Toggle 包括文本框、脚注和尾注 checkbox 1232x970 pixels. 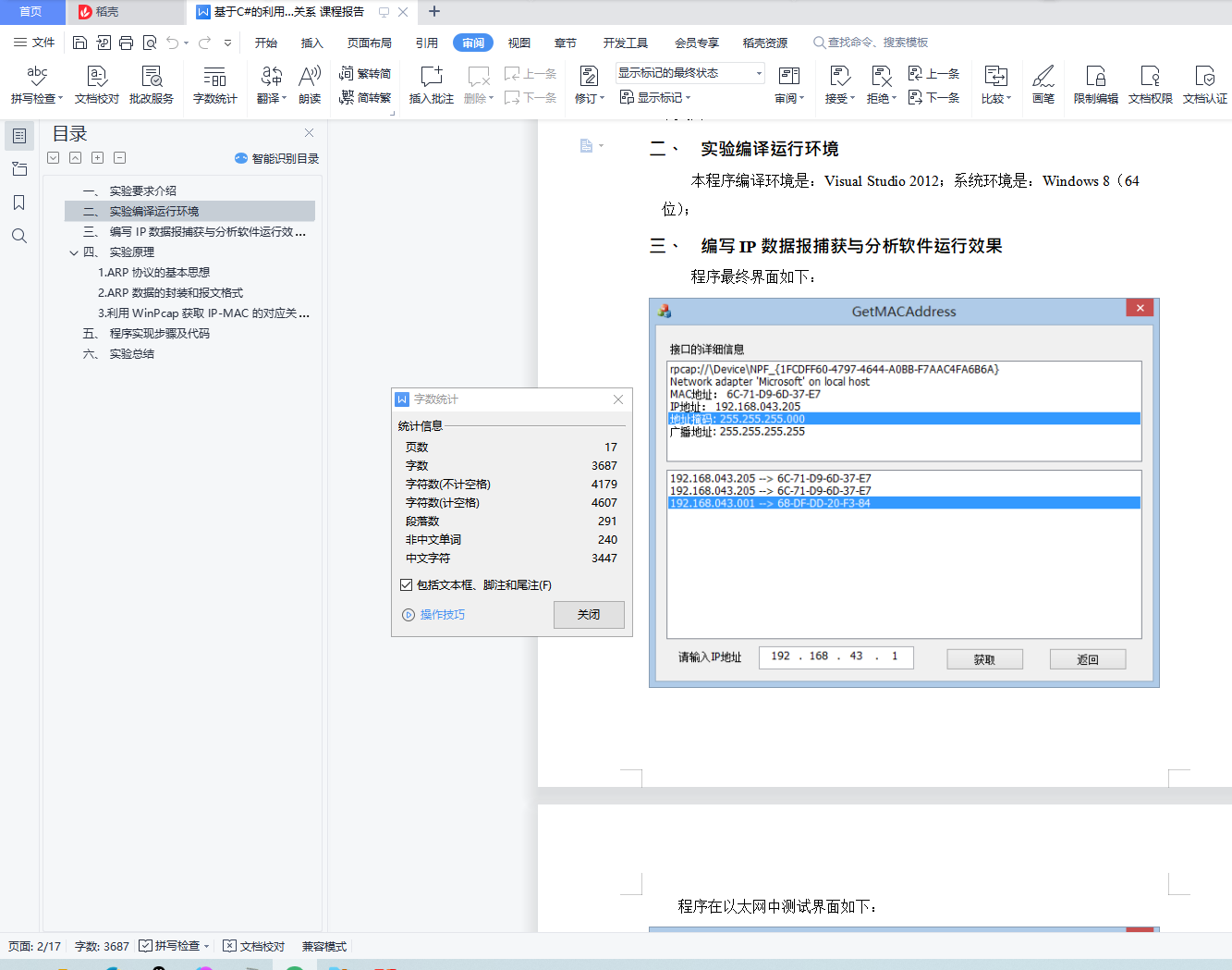[x=406, y=584]
